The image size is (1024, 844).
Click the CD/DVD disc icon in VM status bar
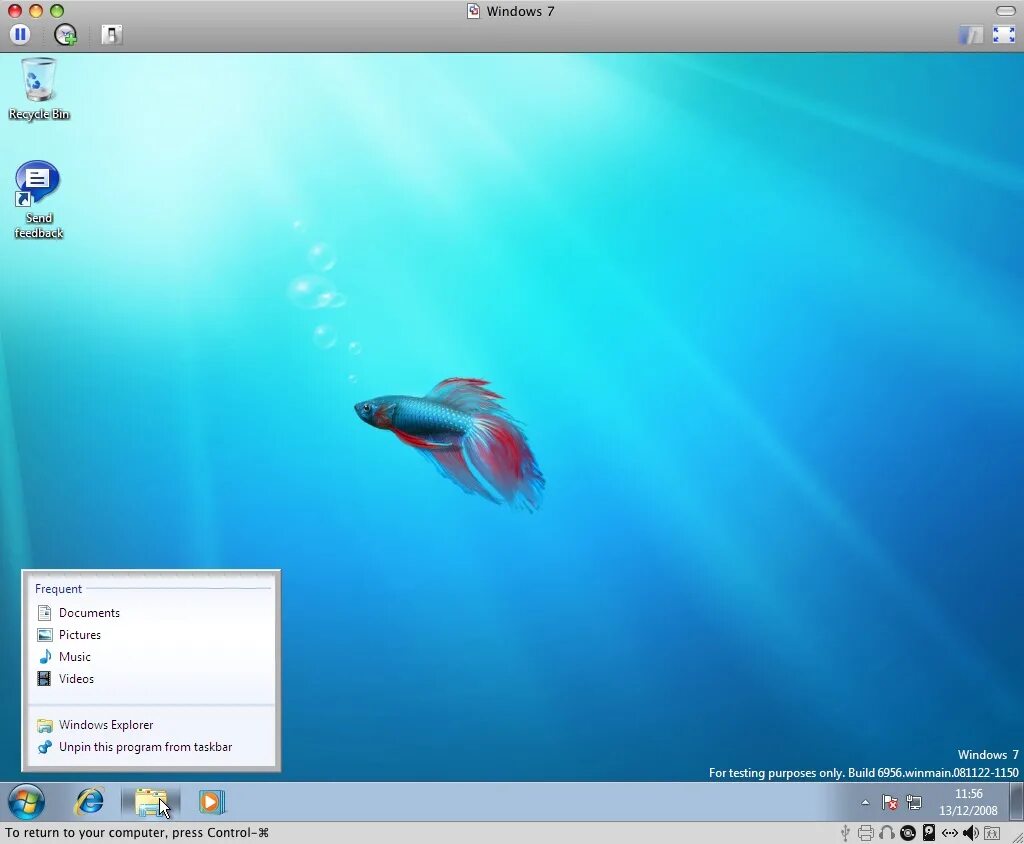[908, 833]
